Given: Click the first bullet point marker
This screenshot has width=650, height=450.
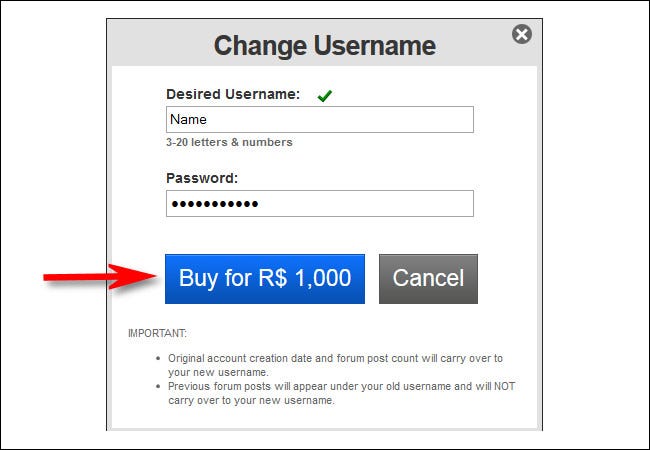Looking at the screenshot, I should click(159, 358).
